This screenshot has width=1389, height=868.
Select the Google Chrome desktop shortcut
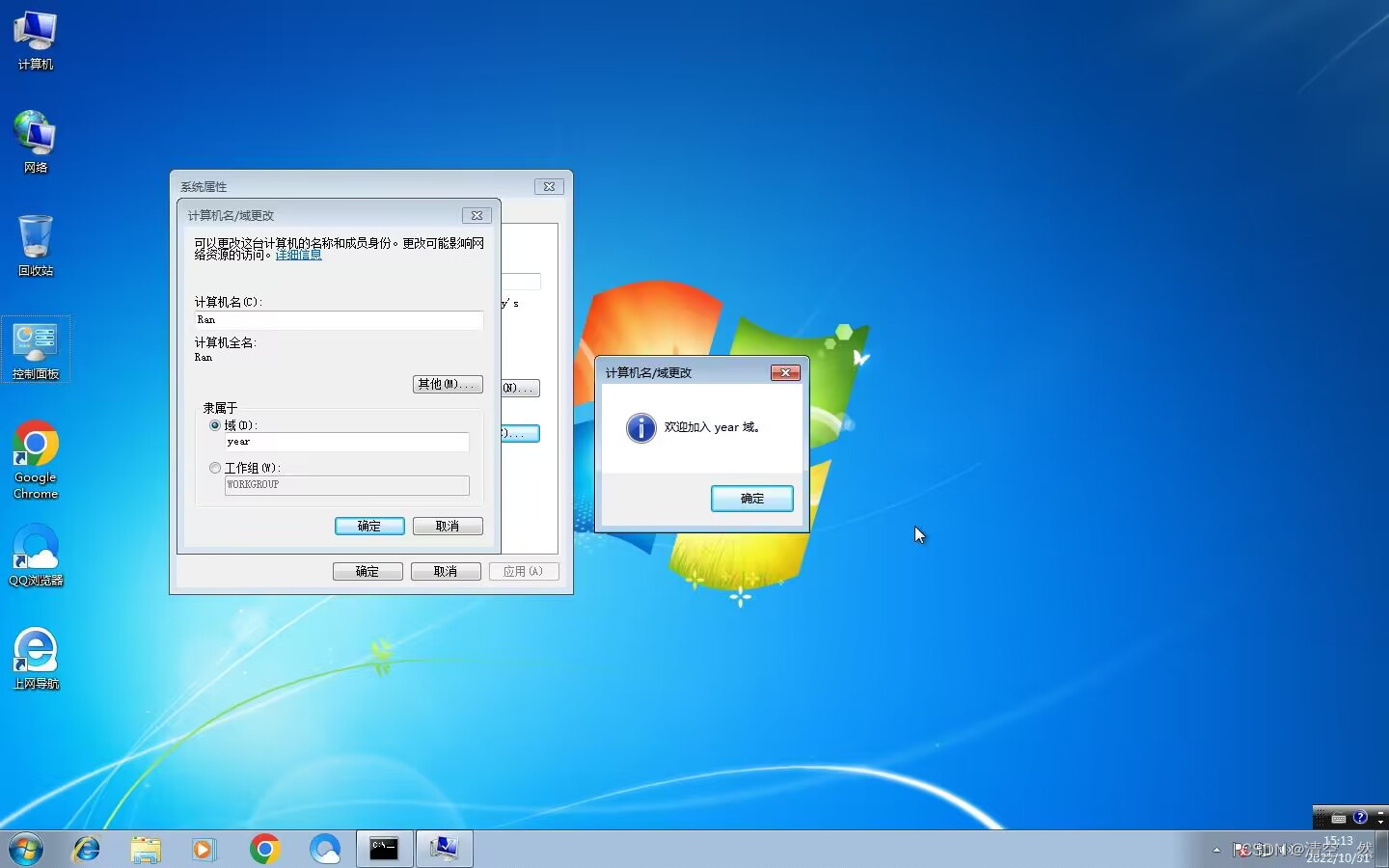pos(36,460)
